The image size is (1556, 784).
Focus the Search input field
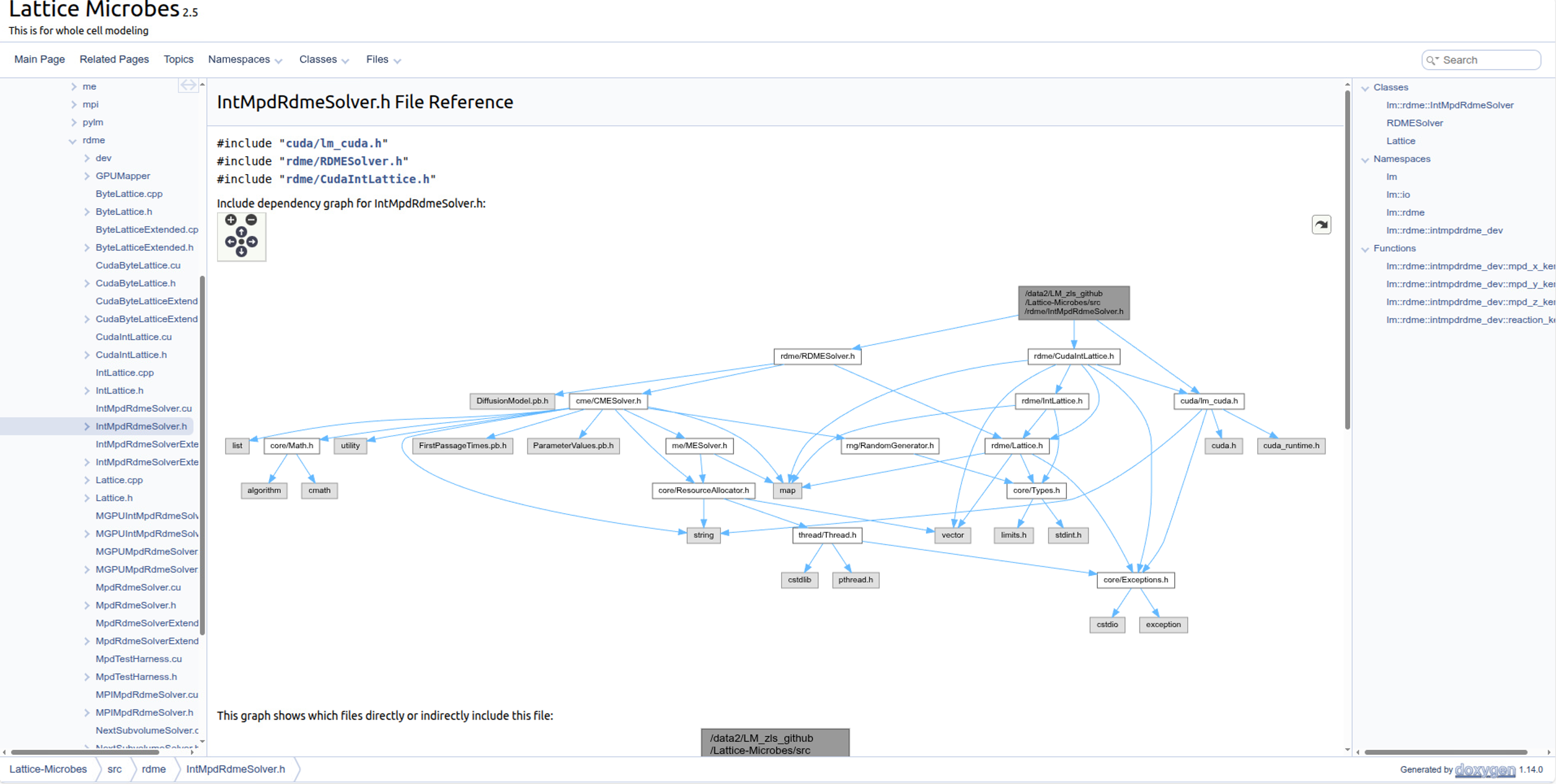coord(1488,60)
